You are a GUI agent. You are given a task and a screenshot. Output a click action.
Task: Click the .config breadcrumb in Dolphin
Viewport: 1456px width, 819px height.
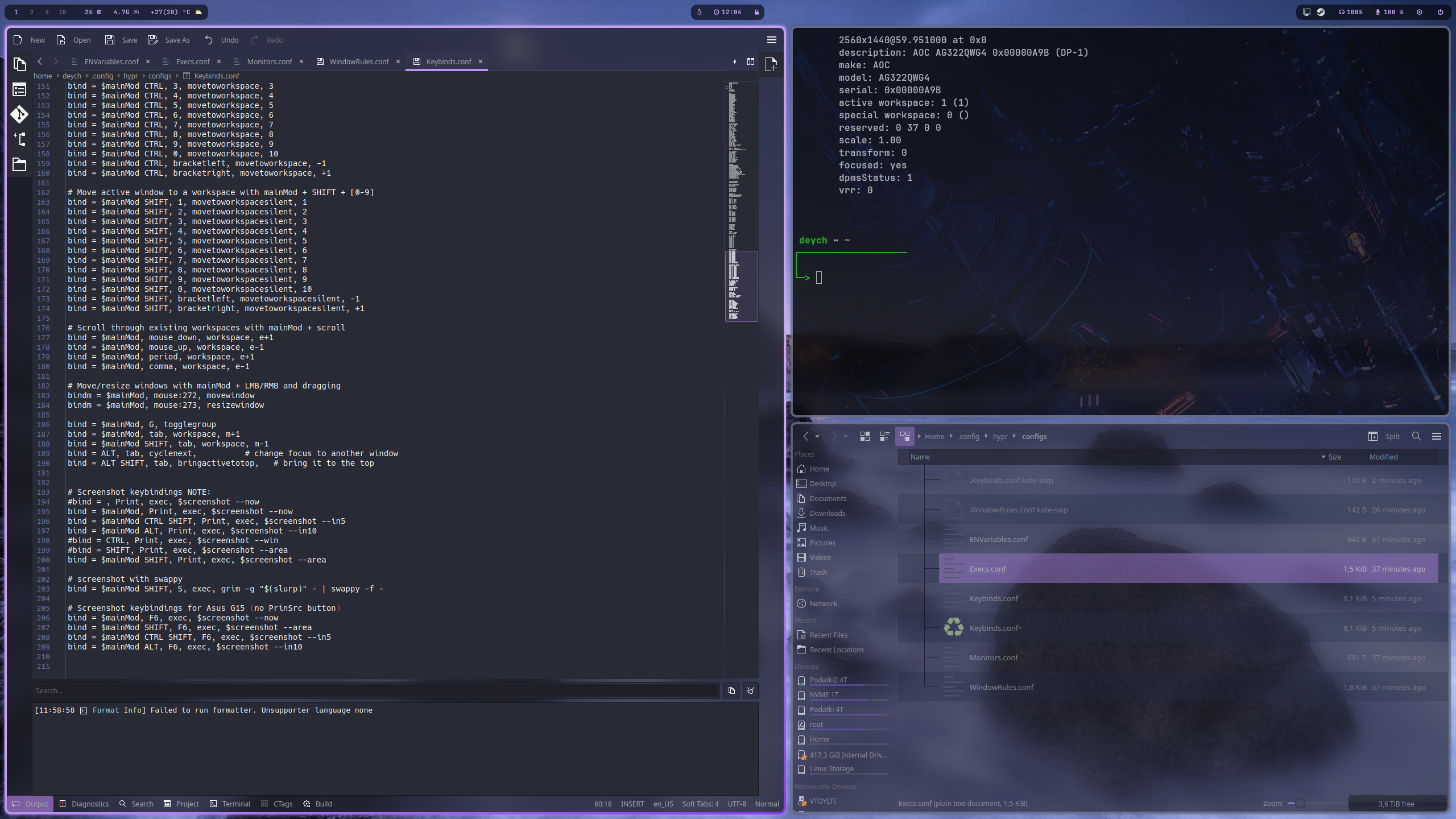(969, 436)
